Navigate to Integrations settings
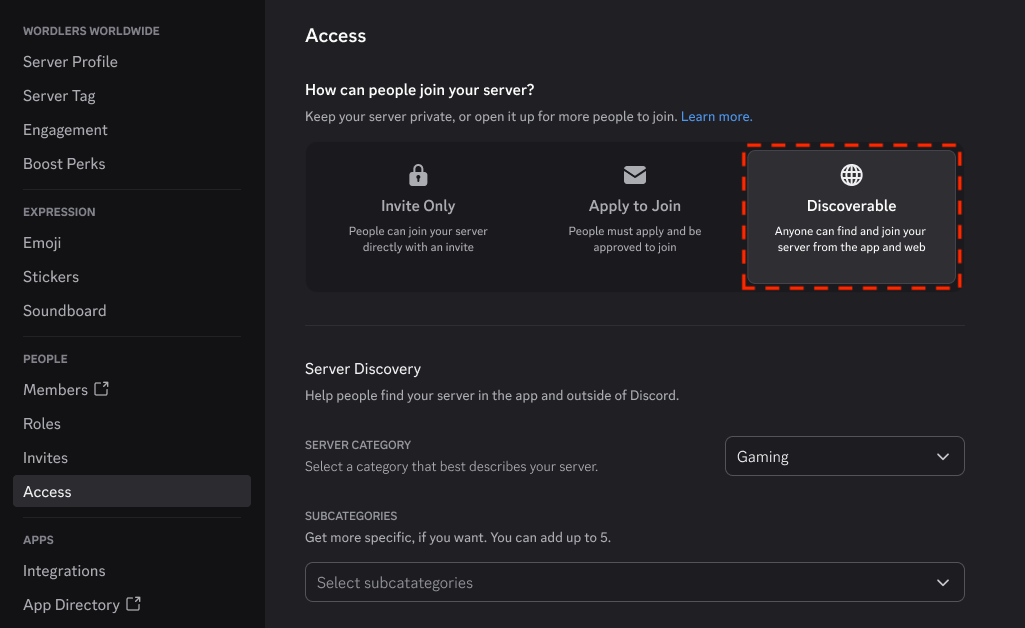 [64, 570]
